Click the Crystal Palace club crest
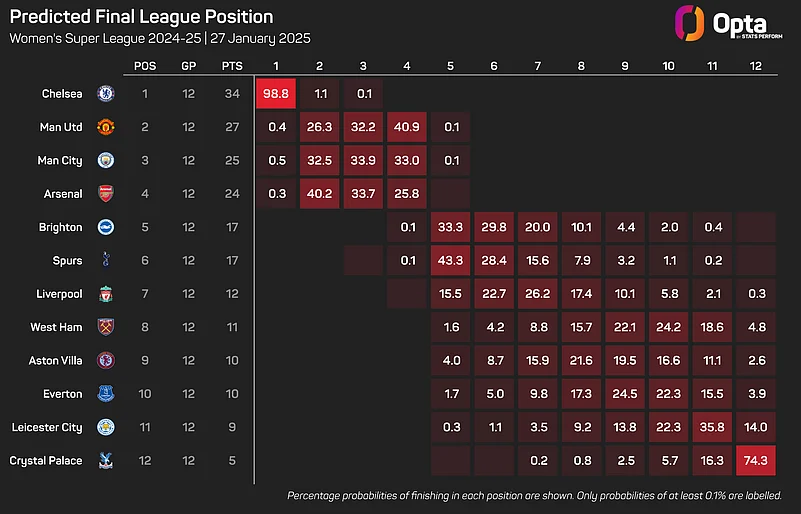Image resolution: width=801 pixels, height=514 pixels. pyautogui.click(x=105, y=461)
